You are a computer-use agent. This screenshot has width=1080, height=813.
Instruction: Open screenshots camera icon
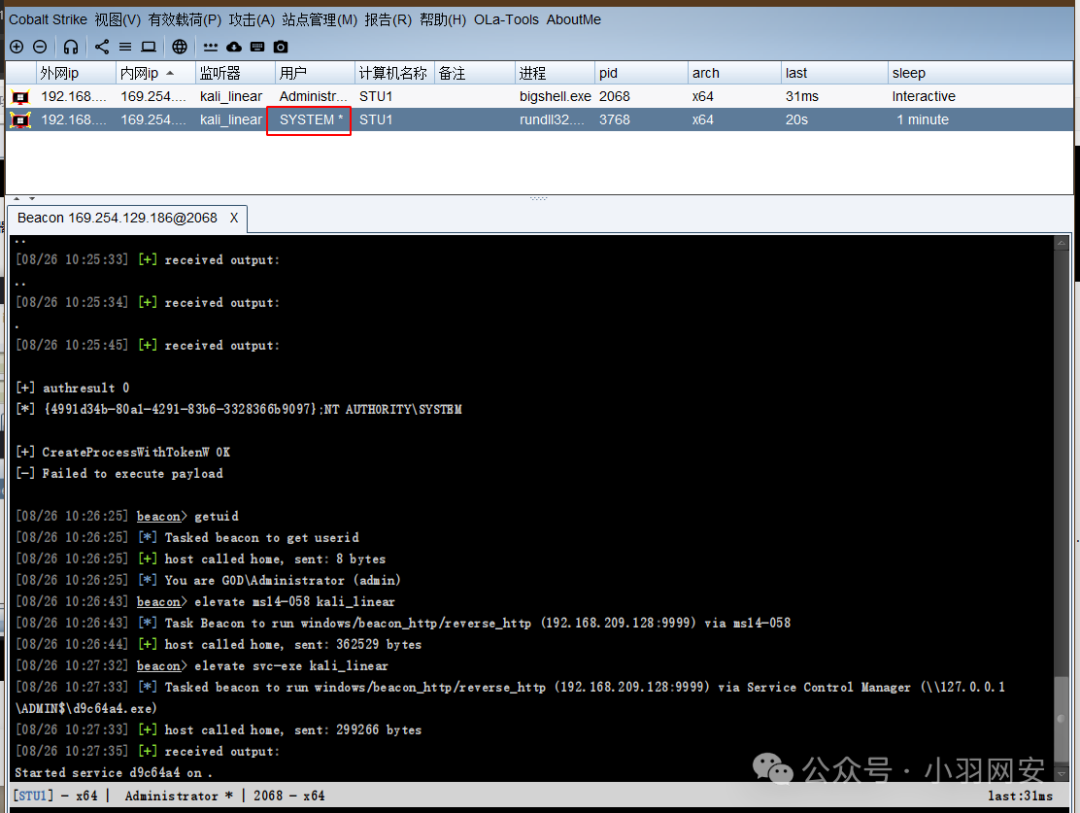[280, 47]
